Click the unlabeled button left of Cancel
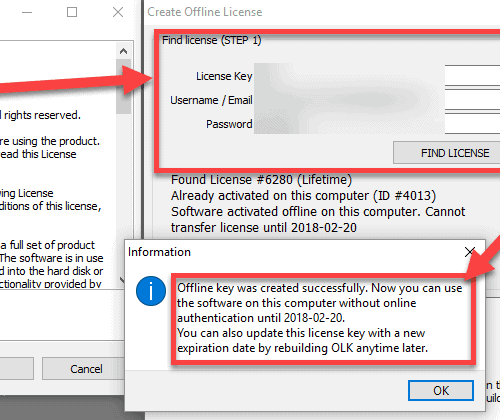Viewport: 500px width, 420px height. point(15,369)
